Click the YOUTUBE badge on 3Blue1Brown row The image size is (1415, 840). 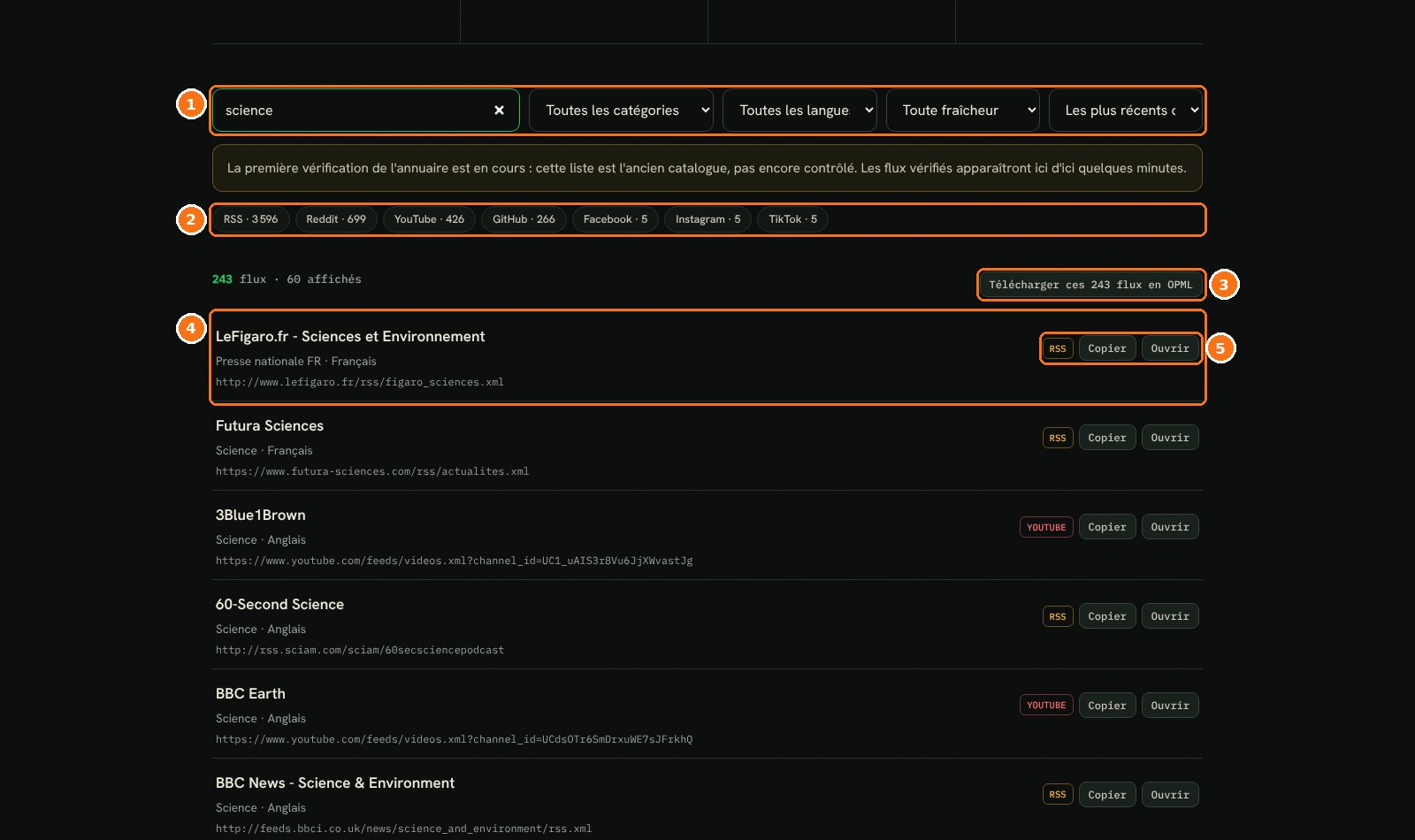click(1046, 527)
